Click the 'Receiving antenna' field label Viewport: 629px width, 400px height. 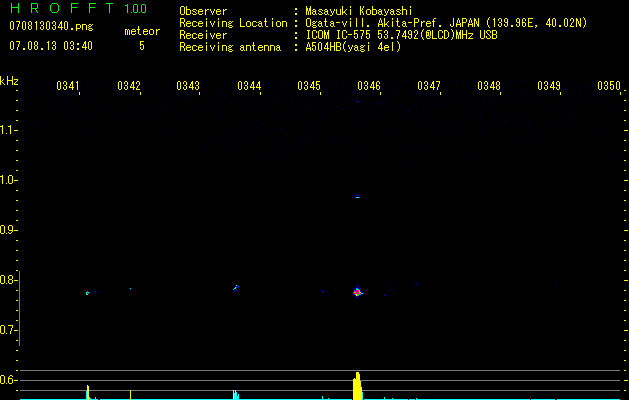click(230, 47)
